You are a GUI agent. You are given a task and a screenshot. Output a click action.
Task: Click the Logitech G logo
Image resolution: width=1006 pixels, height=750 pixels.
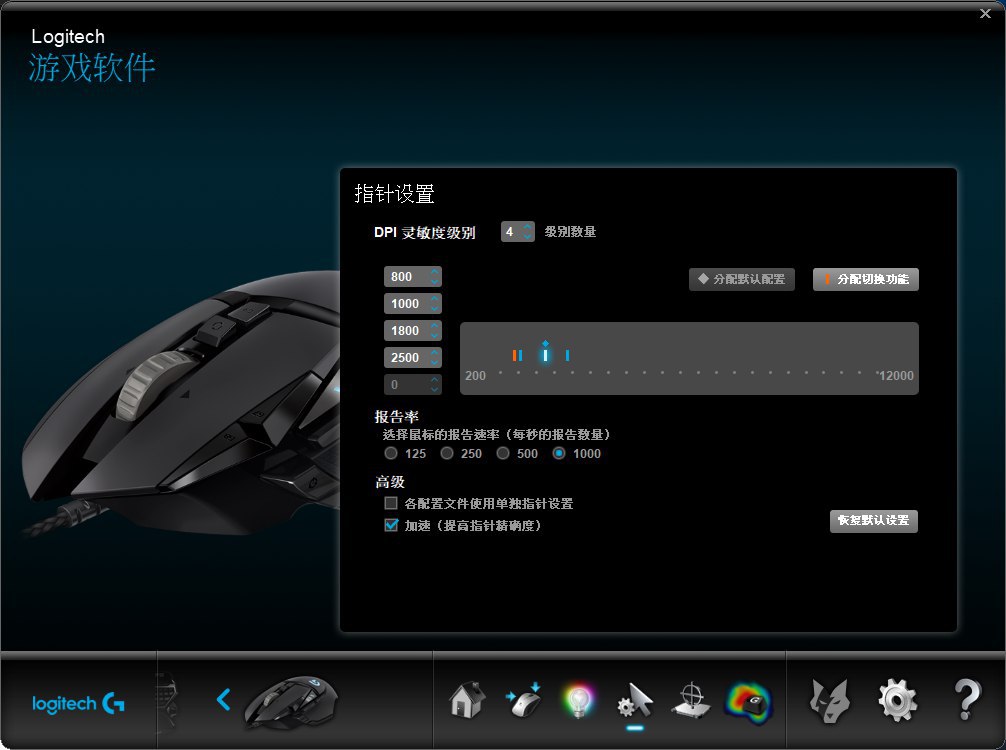(78, 704)
